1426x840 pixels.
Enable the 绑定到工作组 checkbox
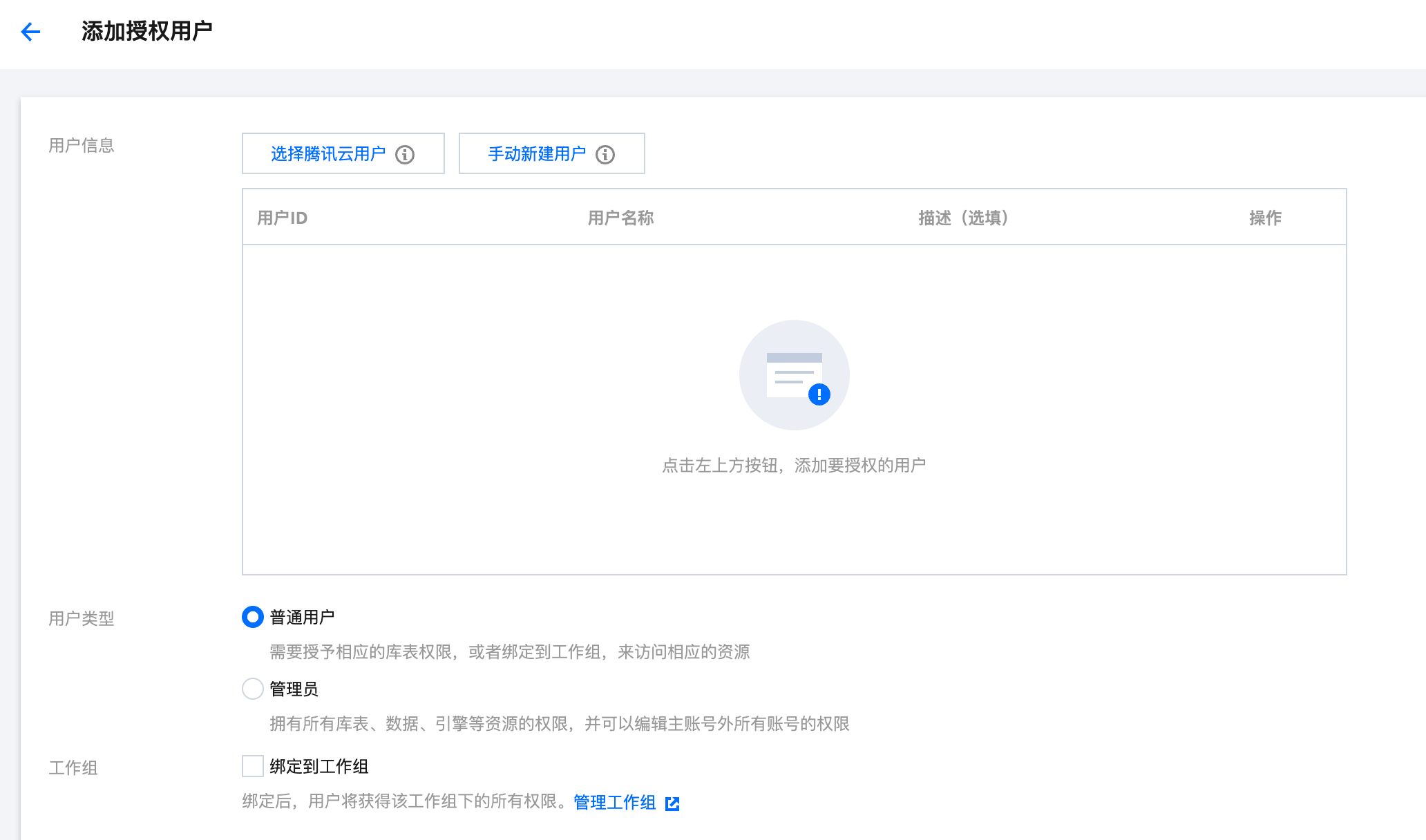(x=253, y=766)
